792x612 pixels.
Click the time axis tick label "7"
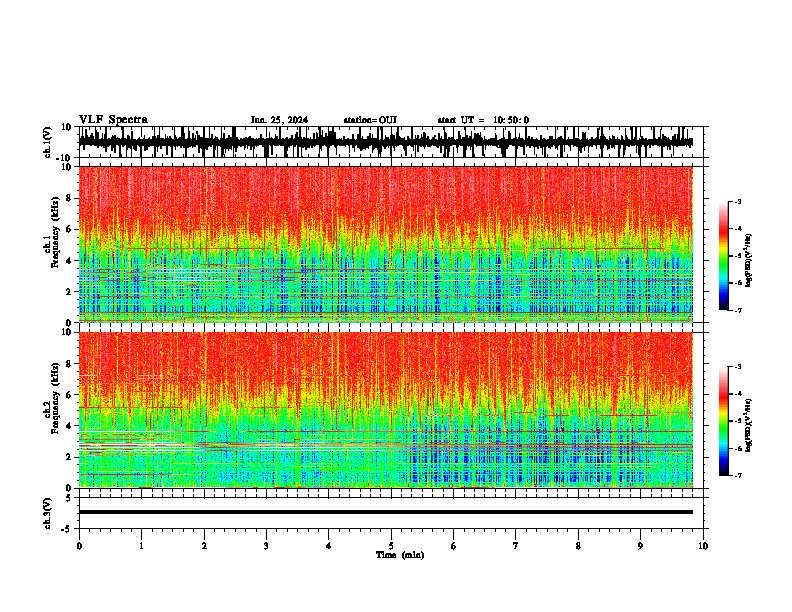(516, 546)
